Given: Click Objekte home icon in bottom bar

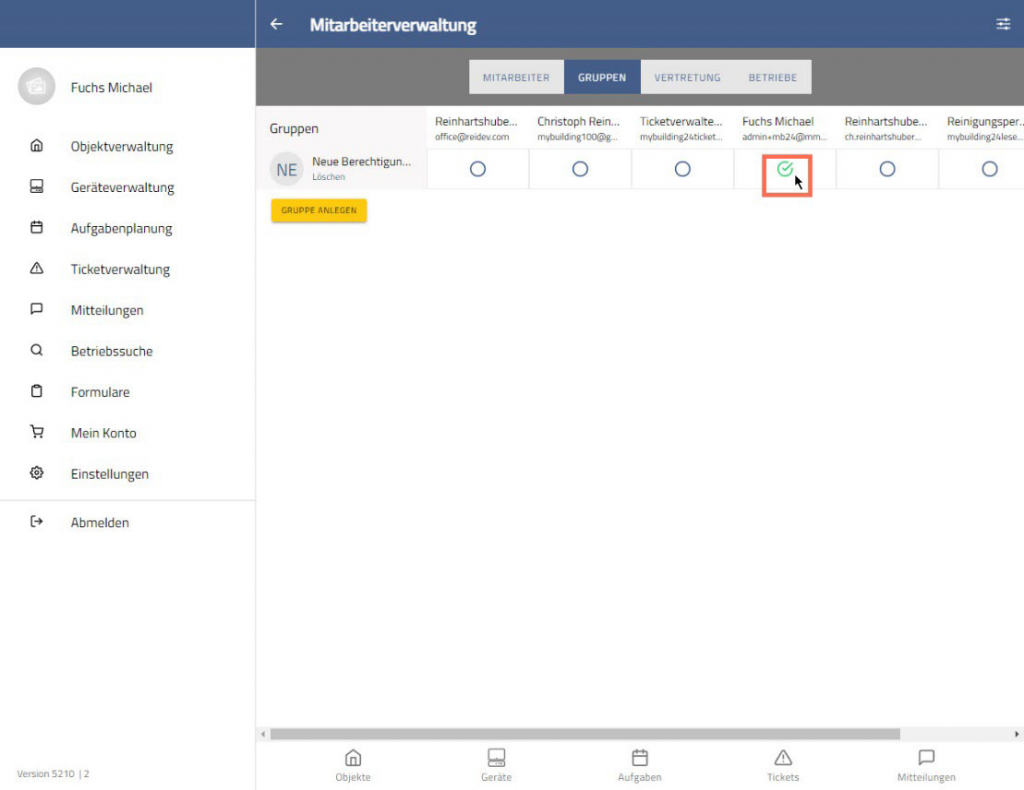Looking at the screenshot, I should (353, 765).
